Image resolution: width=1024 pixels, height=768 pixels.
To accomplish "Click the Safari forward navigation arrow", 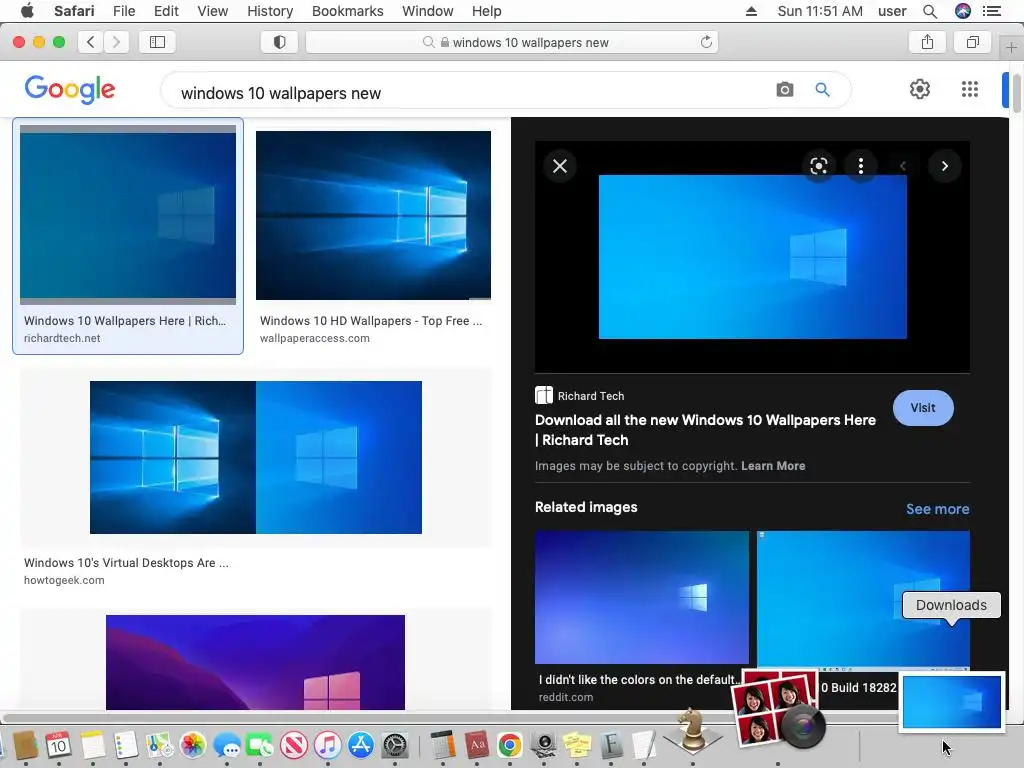I will point(116,42).
